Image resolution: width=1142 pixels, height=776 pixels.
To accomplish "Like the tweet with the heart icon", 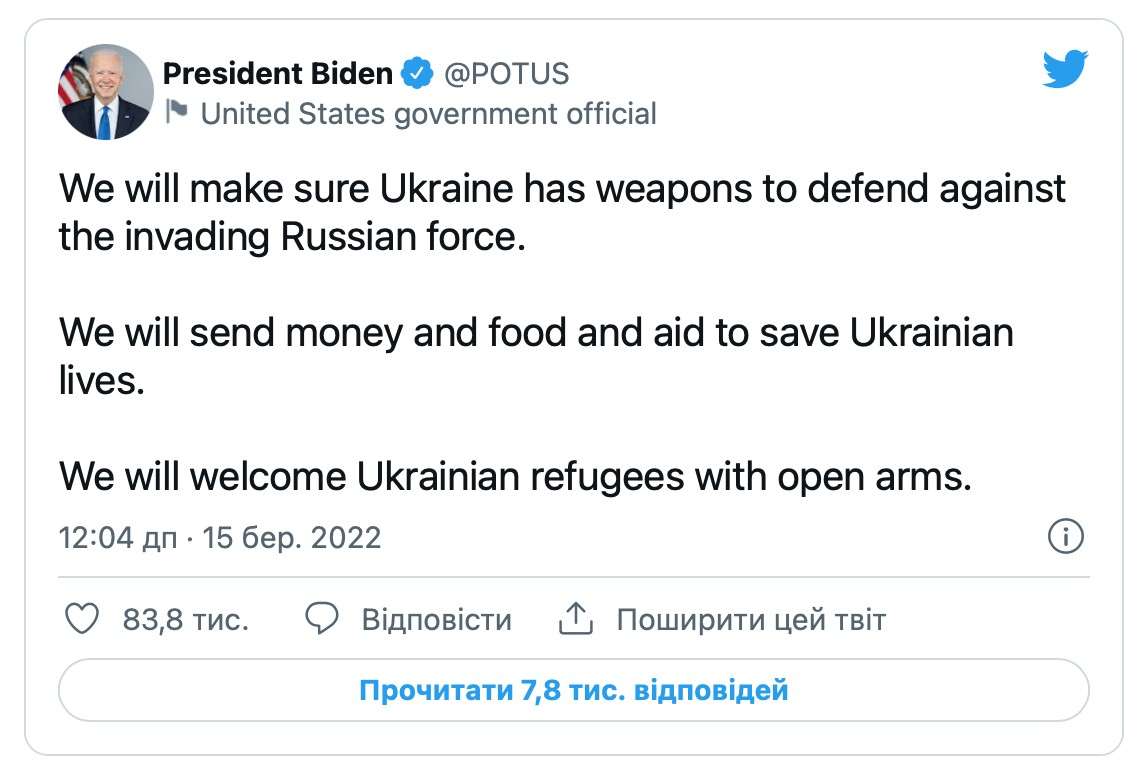I will [83, 619].
